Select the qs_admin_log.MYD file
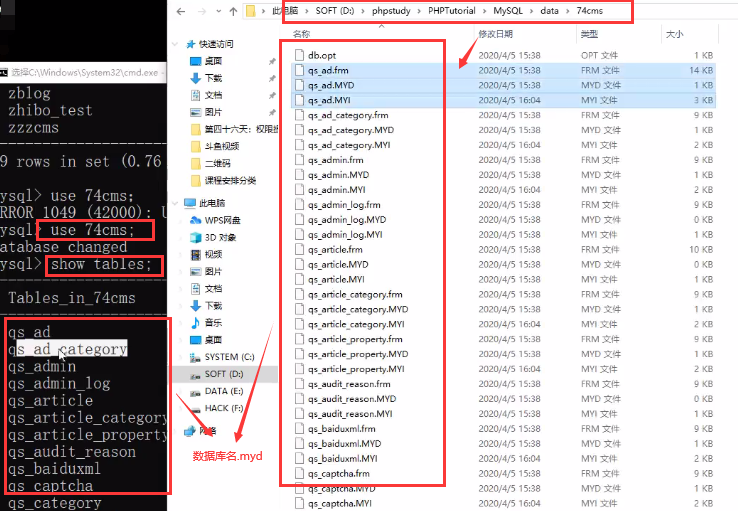 tap(346, 219)
